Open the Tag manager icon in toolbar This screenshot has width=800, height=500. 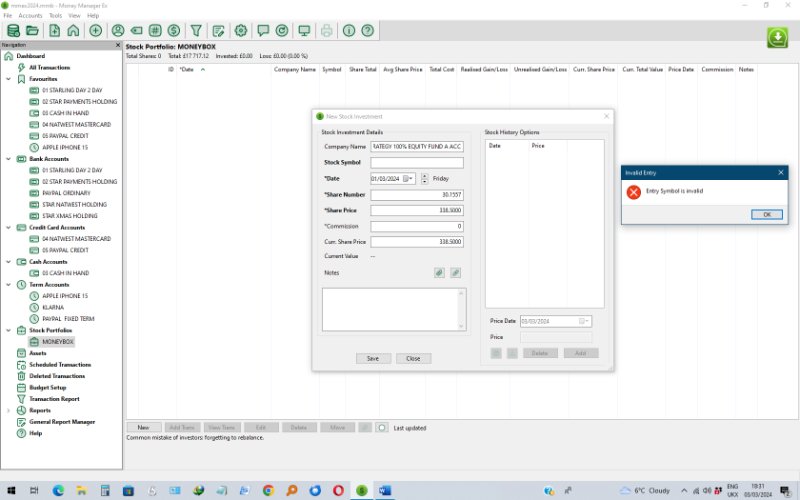pyautogui.click(x=136, y=31)
